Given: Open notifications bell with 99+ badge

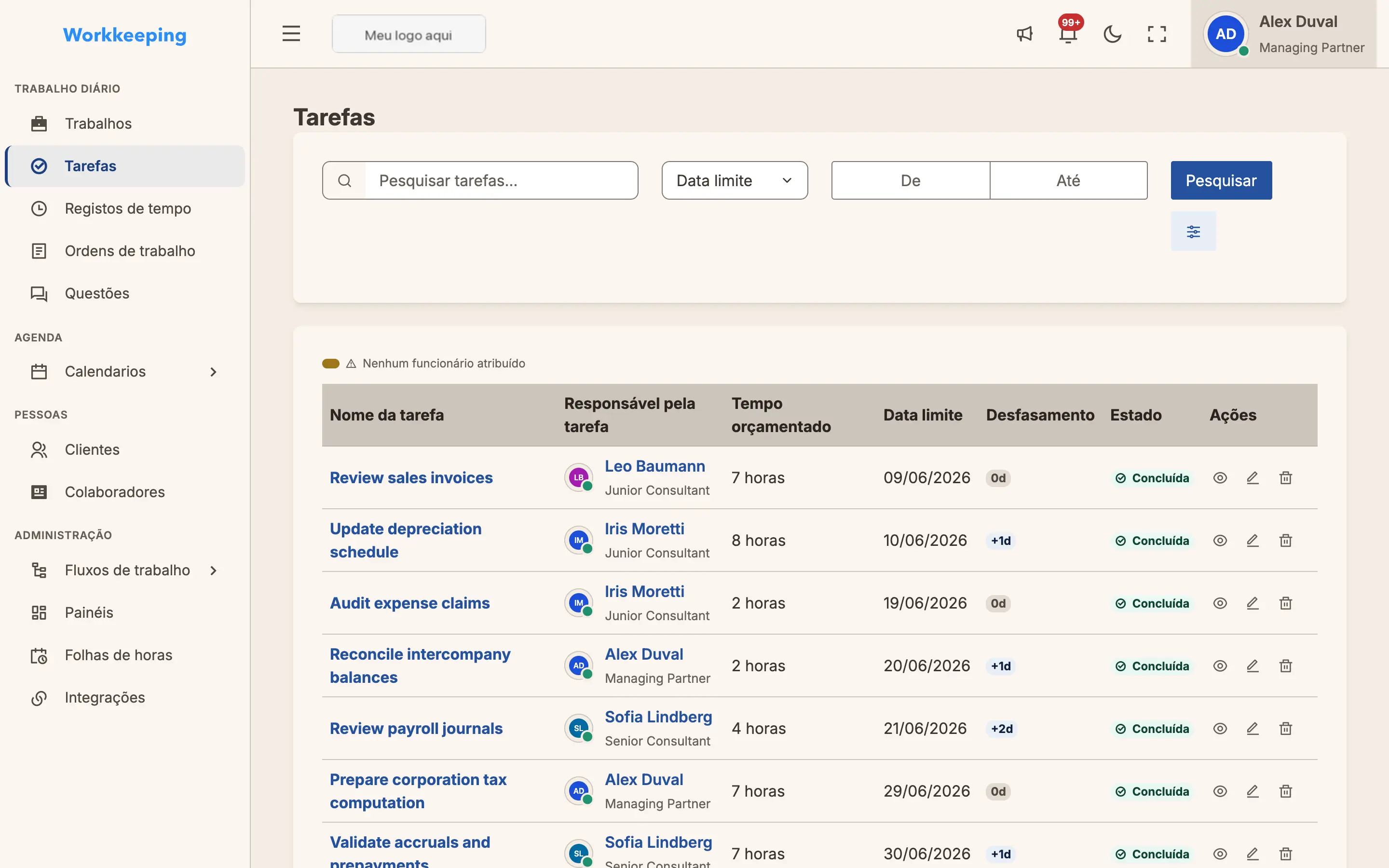Looking at the screenshot, I should point(1068,34).
